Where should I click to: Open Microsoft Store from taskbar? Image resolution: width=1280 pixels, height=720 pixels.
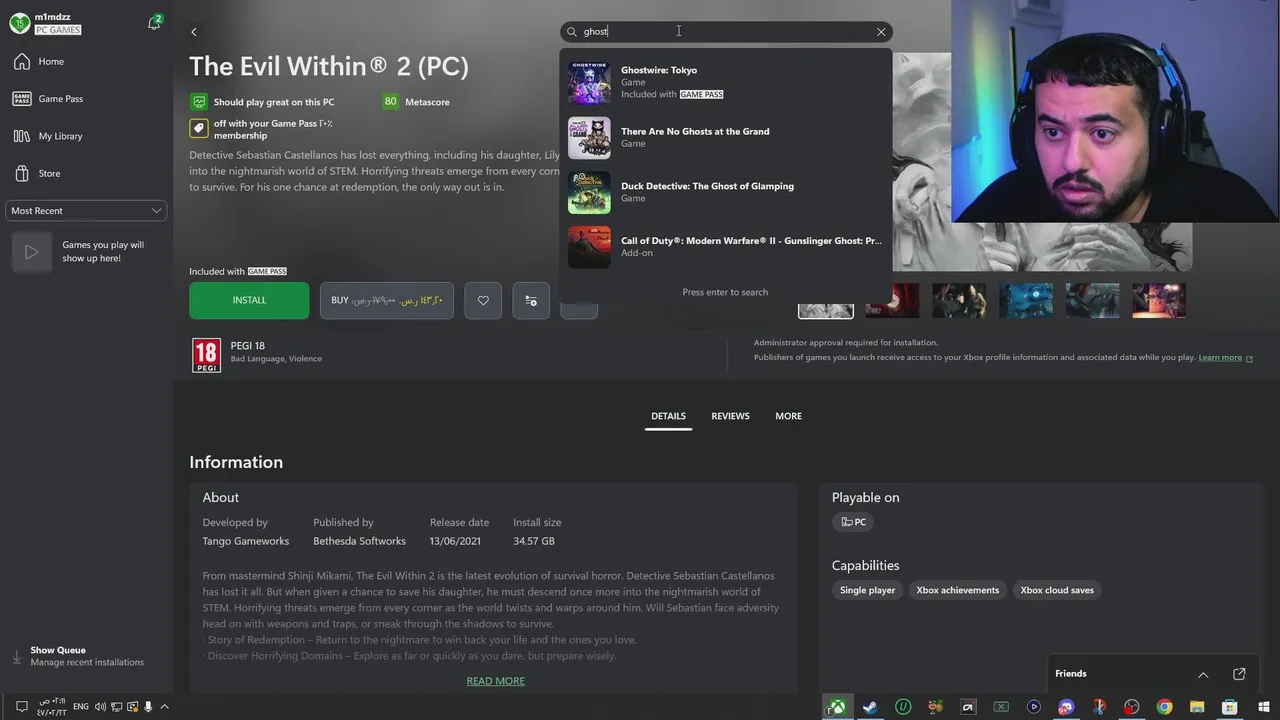(1230, 707)
